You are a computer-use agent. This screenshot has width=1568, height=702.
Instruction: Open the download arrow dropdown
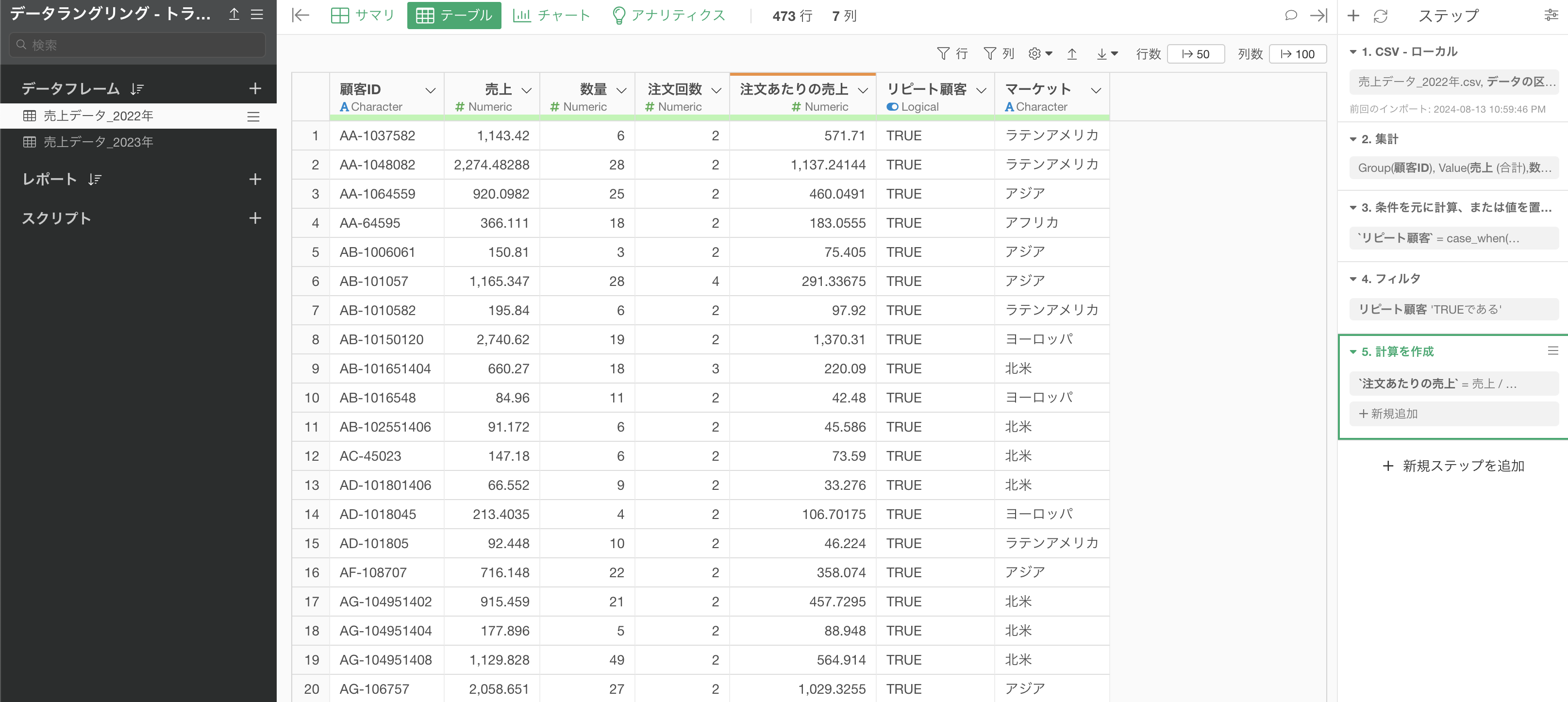pyautogui.click(x=1107, y=53)
